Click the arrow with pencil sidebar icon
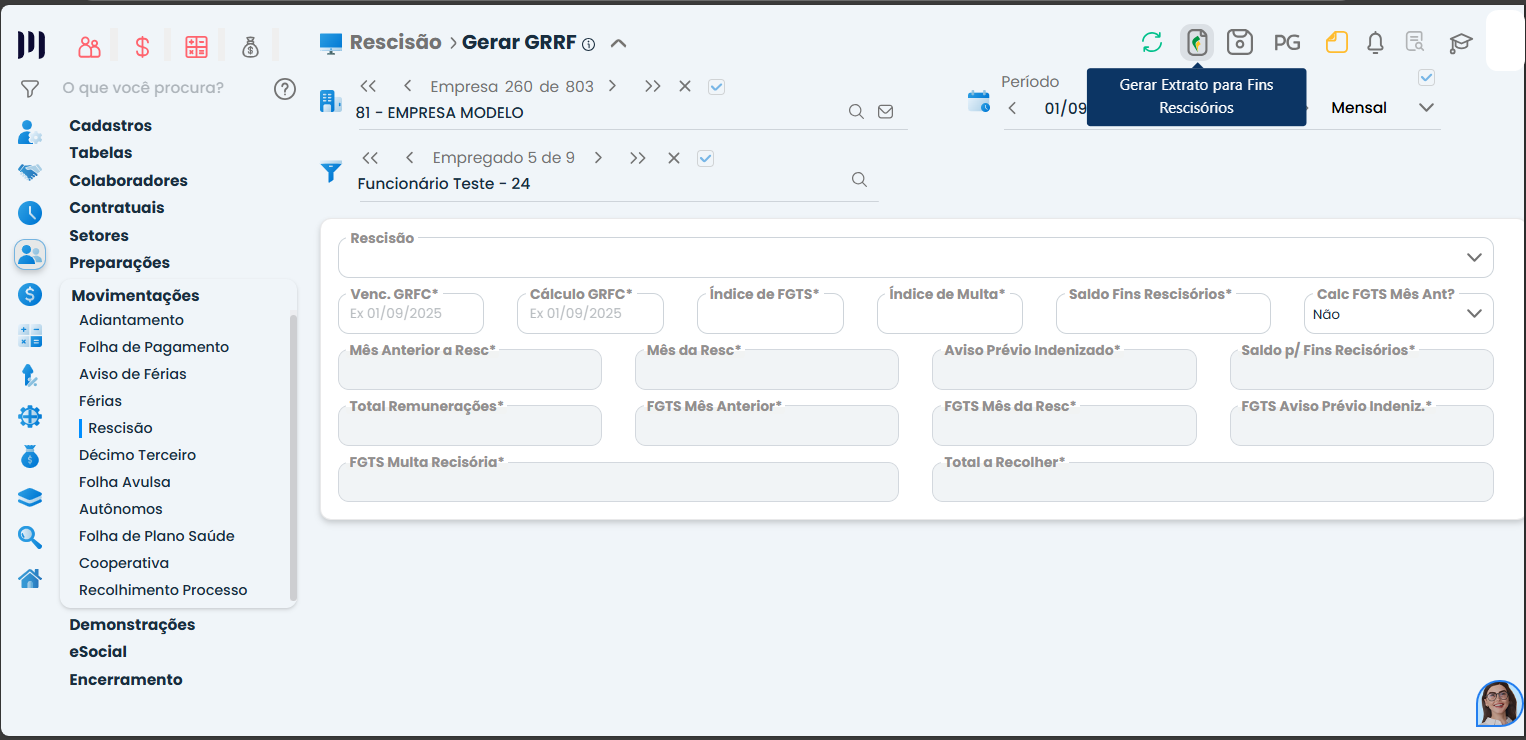The width and height of the screenshot is (1526, 740). (30, 376)
